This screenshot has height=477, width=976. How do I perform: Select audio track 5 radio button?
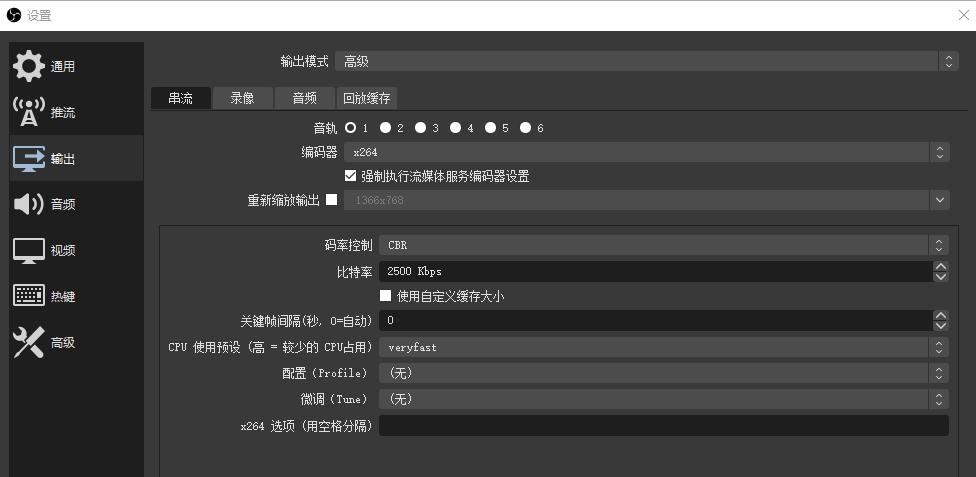coord(490,128)
